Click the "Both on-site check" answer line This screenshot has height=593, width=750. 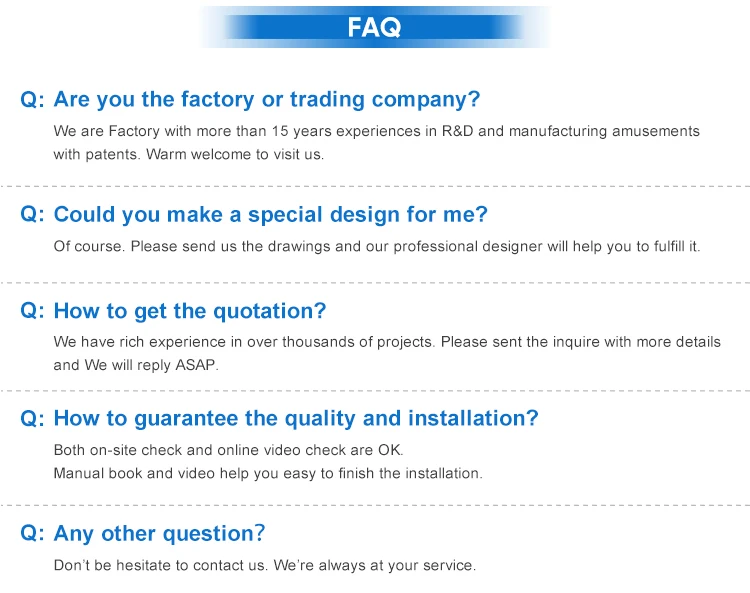pyautogui.click(x=228, y=449)
